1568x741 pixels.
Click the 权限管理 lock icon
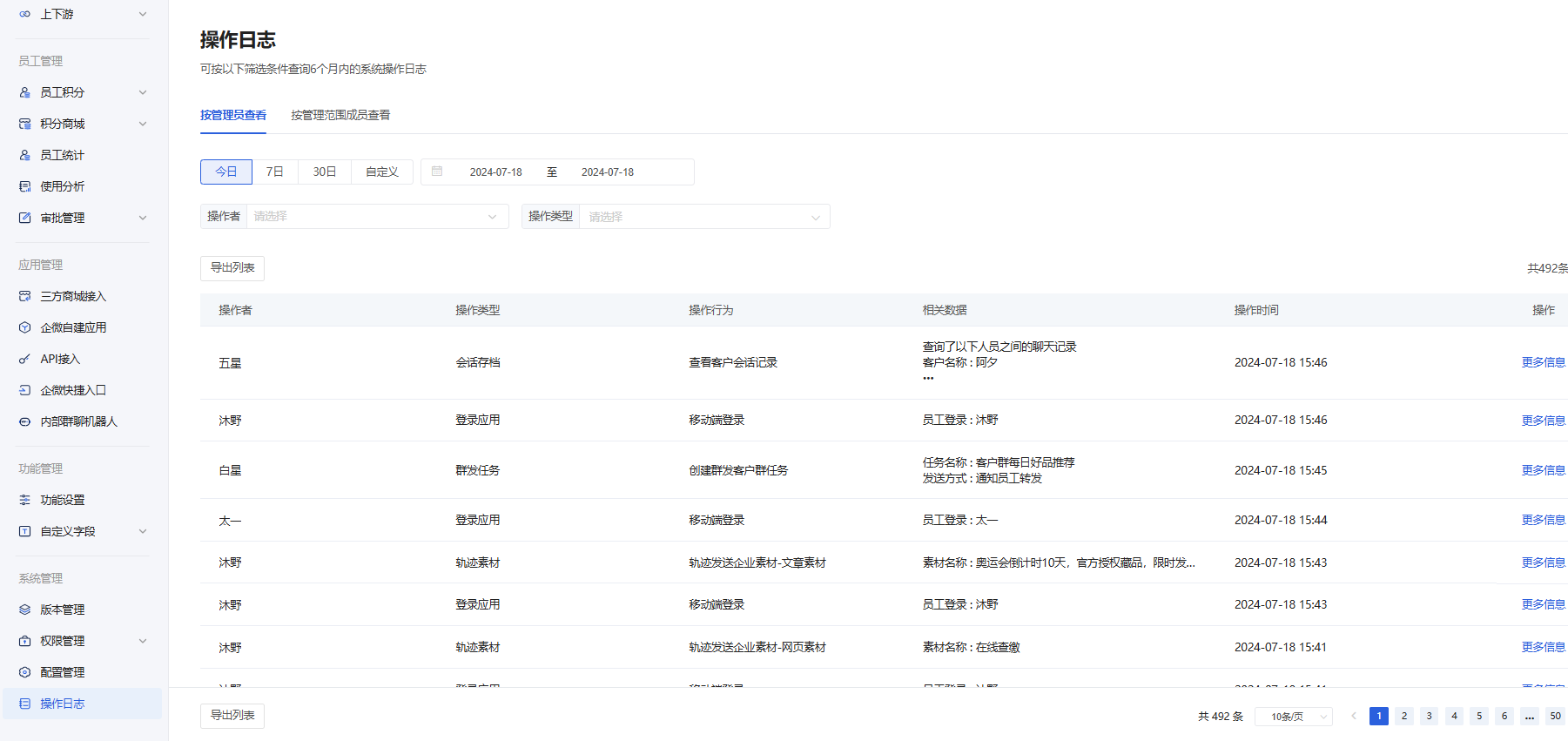click(24, 641)
